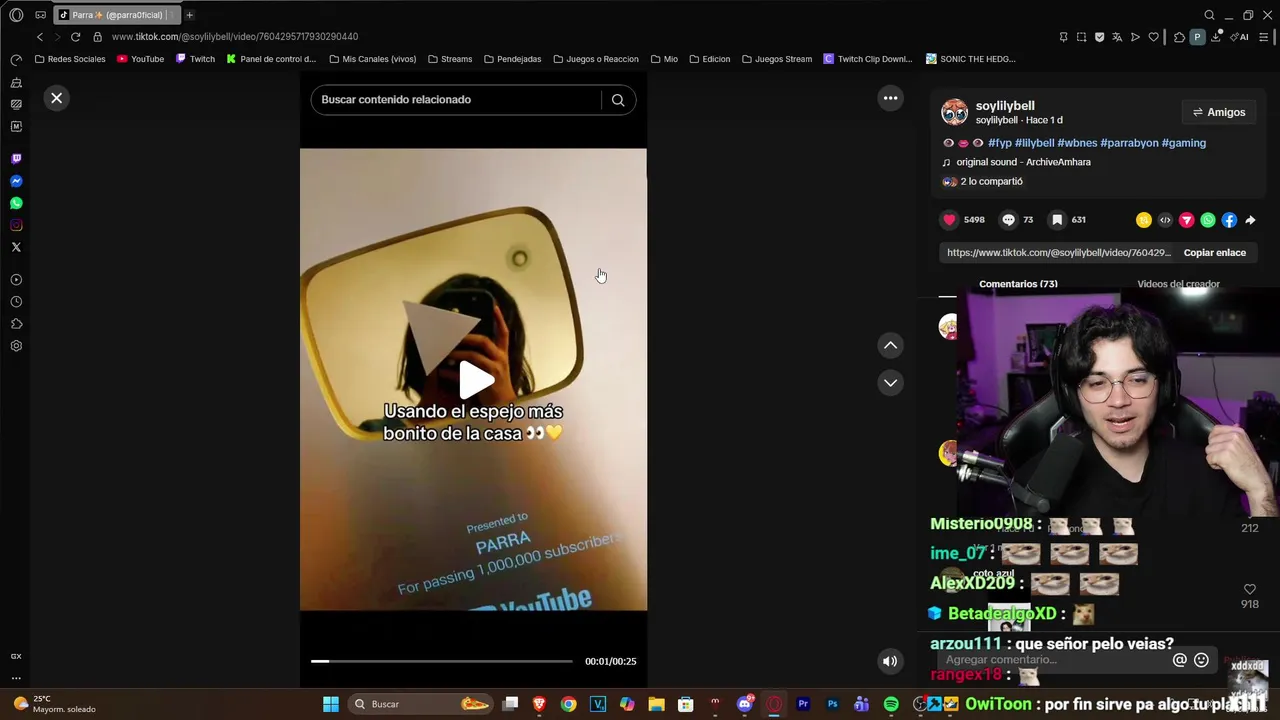Open the #parrabyon hashtag
This screenshot has width=1280, height=720.
point(1128,143)
